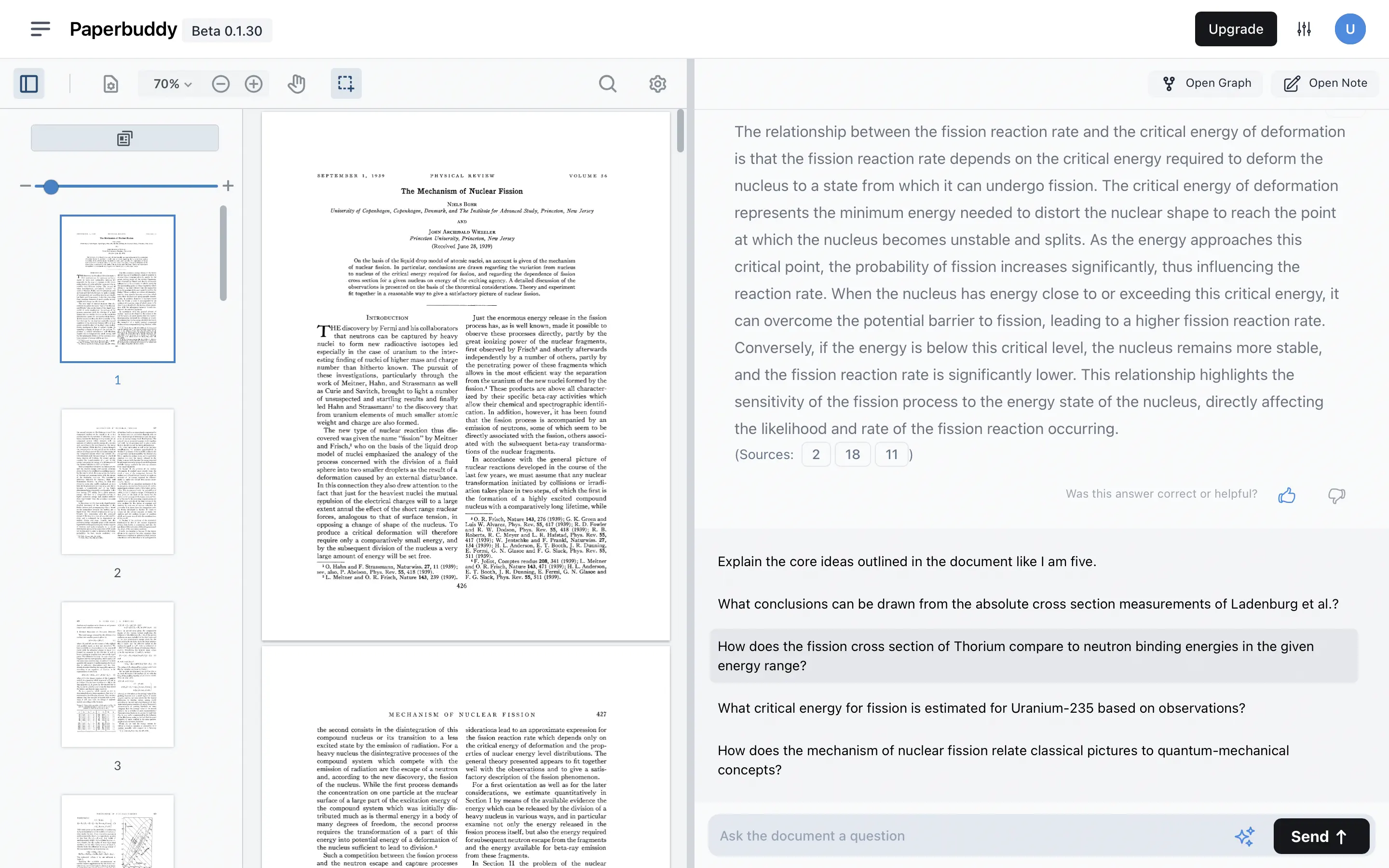Open the Graph view
Viewport: 1389px width, 868px height.
[x=1205, y=82]
